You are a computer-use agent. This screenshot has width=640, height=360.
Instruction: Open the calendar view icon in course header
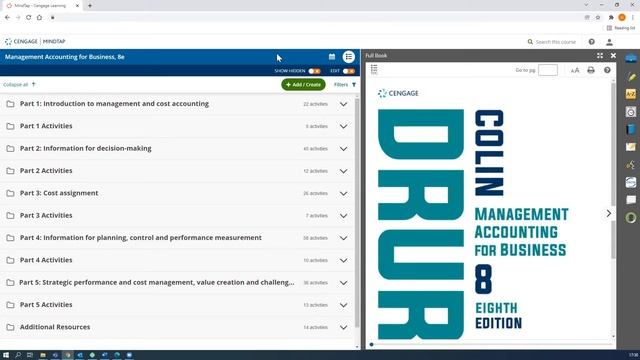(332, 57)
